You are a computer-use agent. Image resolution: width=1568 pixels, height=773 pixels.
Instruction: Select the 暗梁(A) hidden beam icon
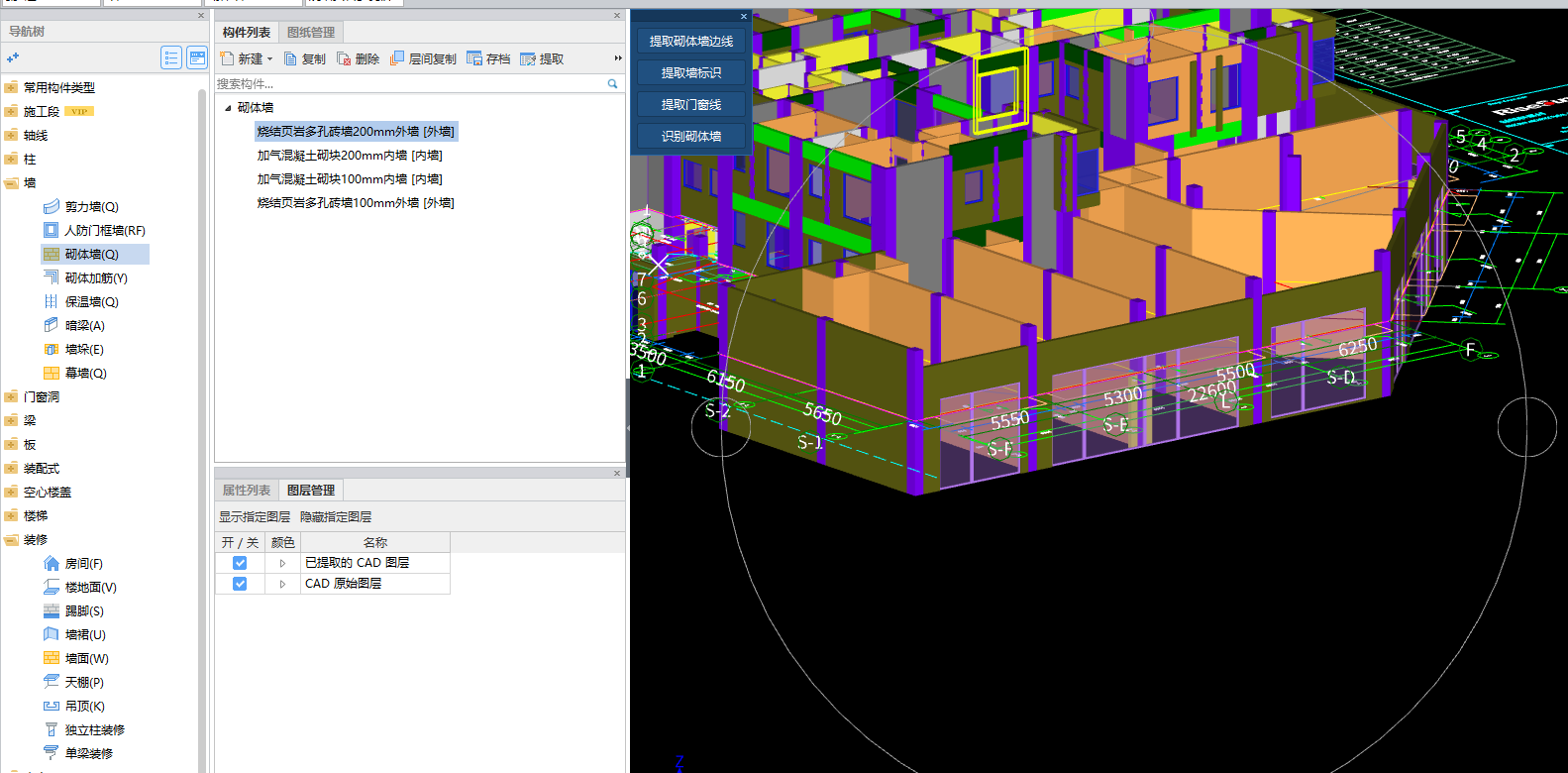click(x=52, y=325)
